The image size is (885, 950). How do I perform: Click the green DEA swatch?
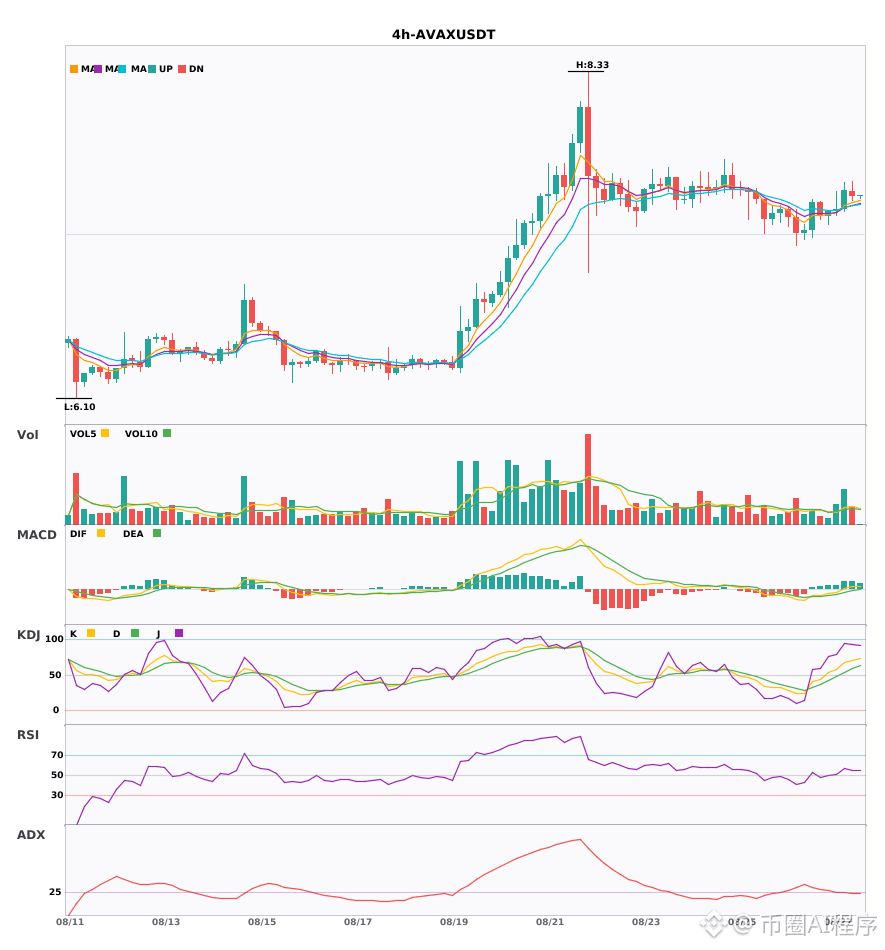(x=157, y=533)
